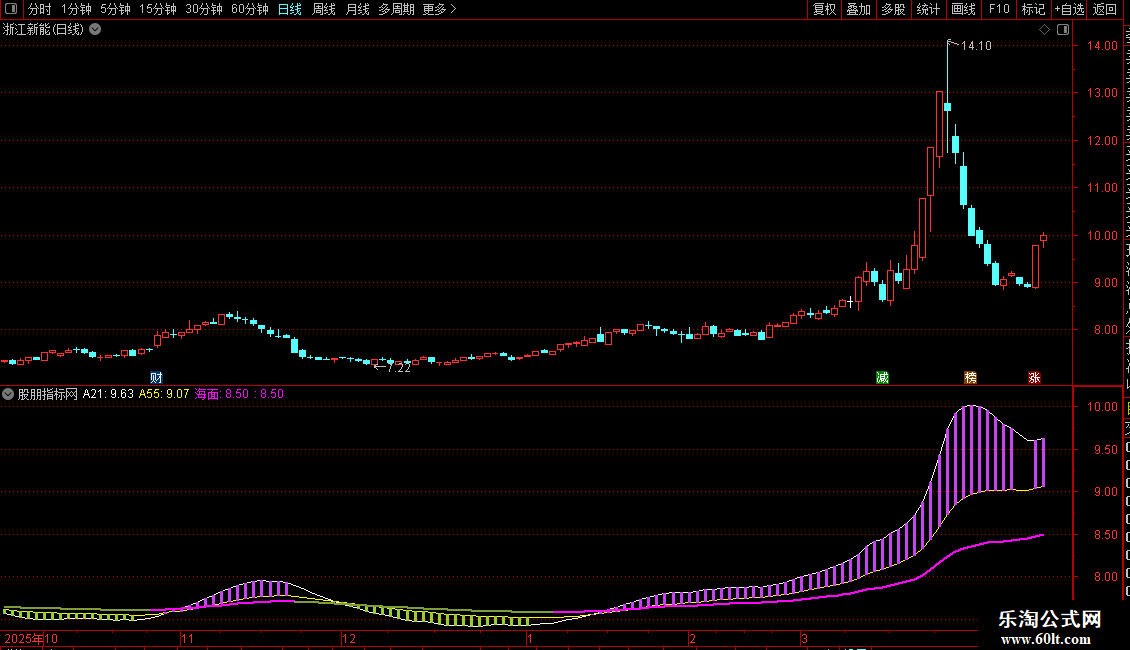Select the 1分钟 period tab
The height and width of the screenshot is (650, 1130).
(x=76, y=9)
